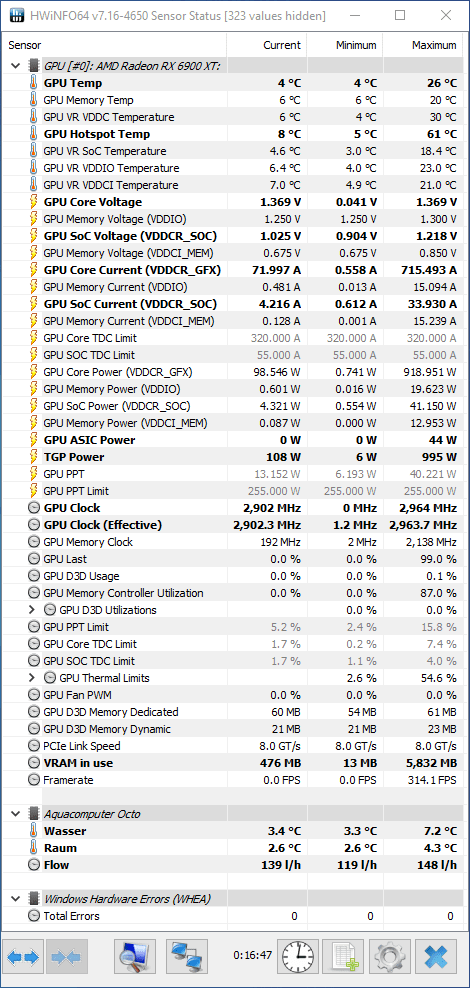Collapse the Windows Hardware Errors (WHEA) group
The height and width of the screenshot is (988, 470).
pyautogui.click(x=16, y=899)
